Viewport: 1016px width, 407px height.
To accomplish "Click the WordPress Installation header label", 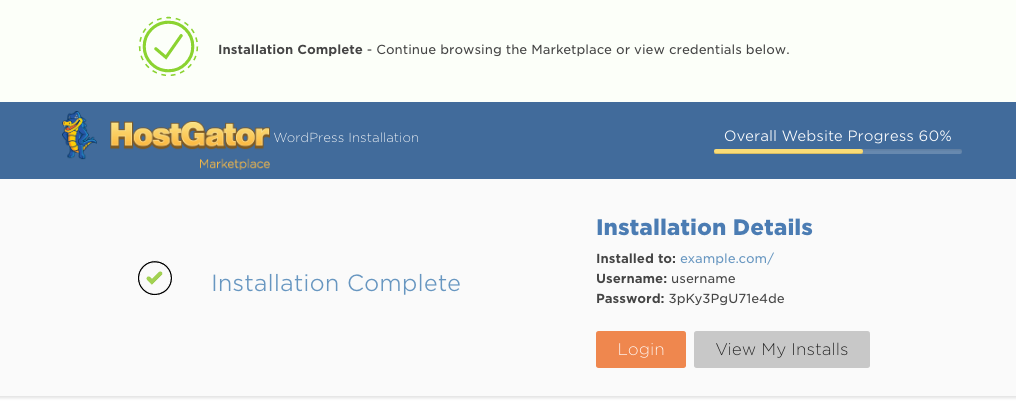I will [x=346, y=138].
